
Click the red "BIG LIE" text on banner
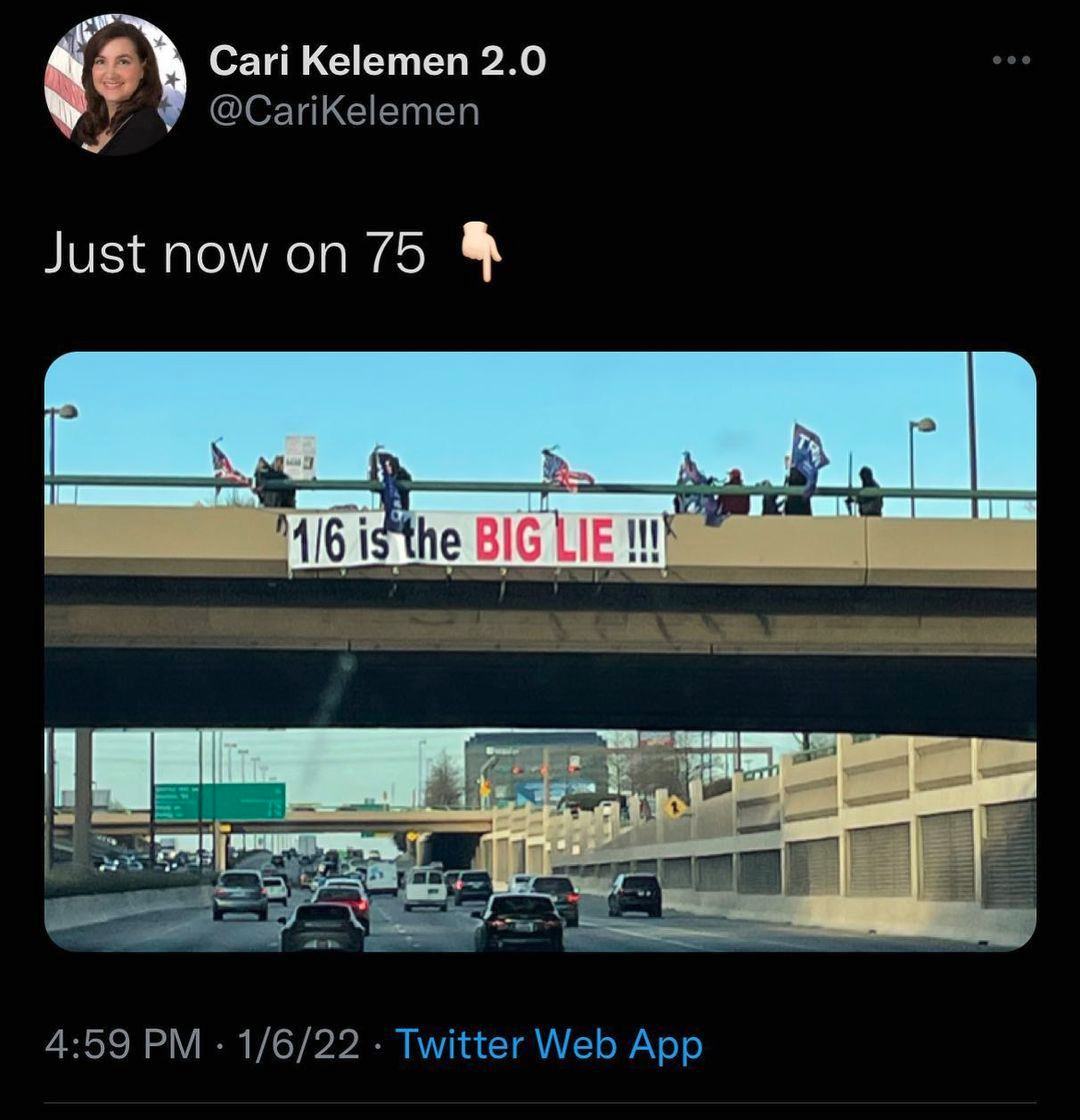(x=545, y=542)
